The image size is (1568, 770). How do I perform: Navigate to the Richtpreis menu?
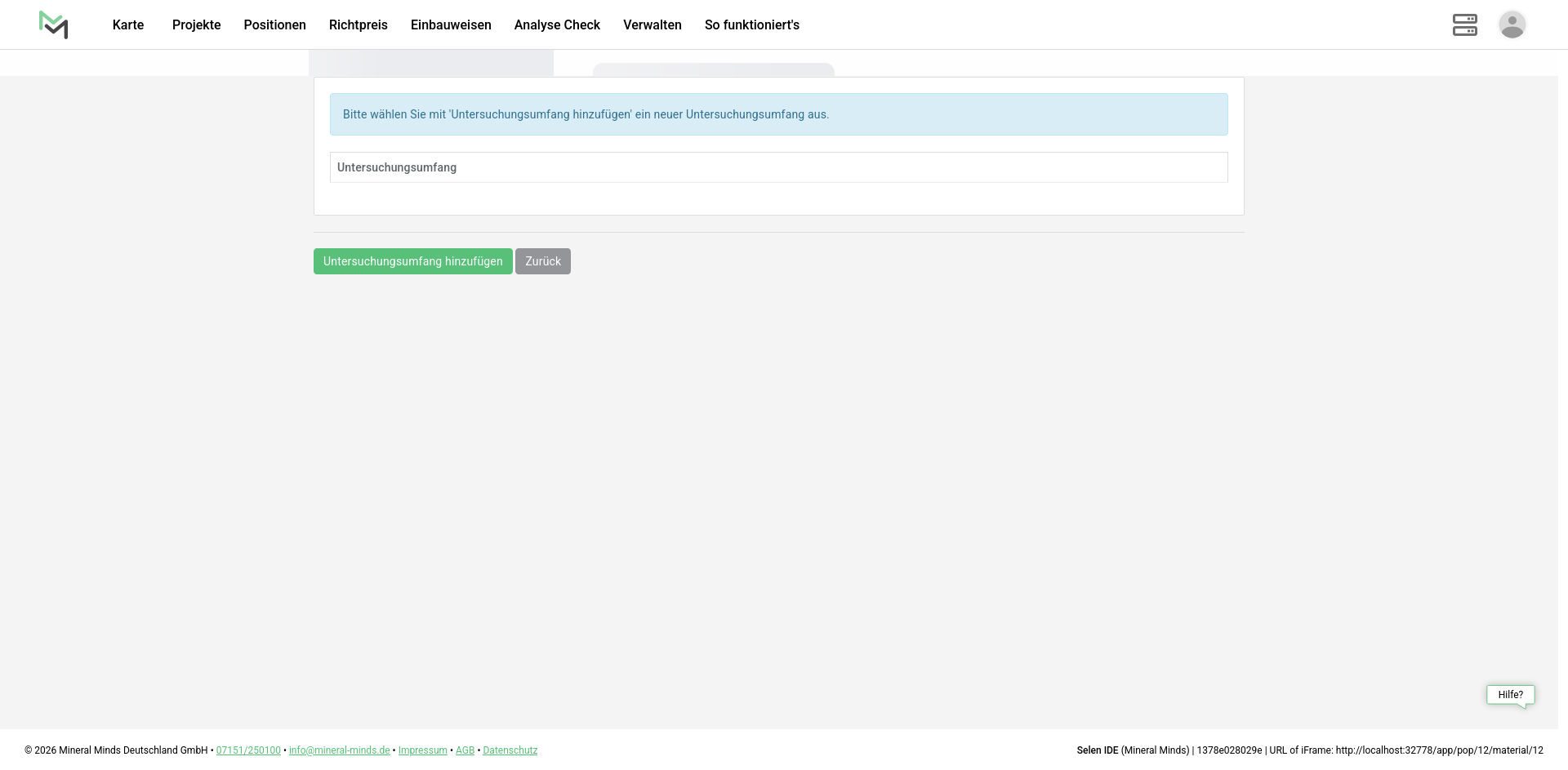[x=358, y=25]
